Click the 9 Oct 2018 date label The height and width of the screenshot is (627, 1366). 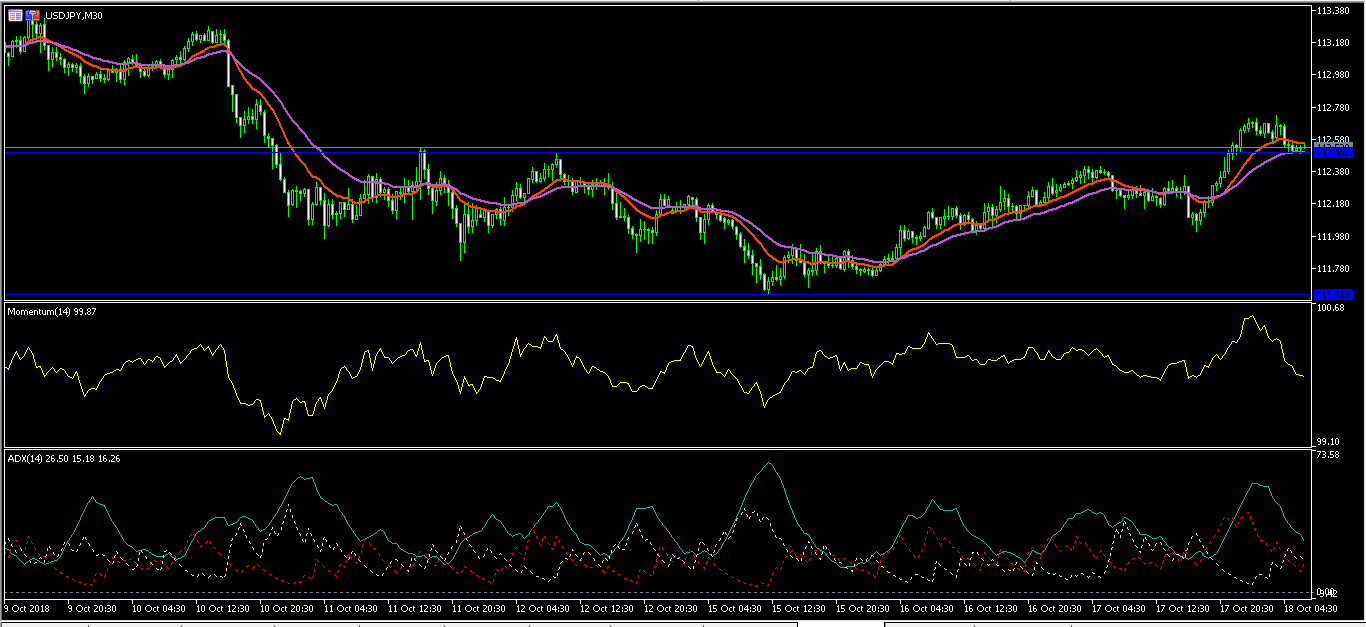coord(28,608)
